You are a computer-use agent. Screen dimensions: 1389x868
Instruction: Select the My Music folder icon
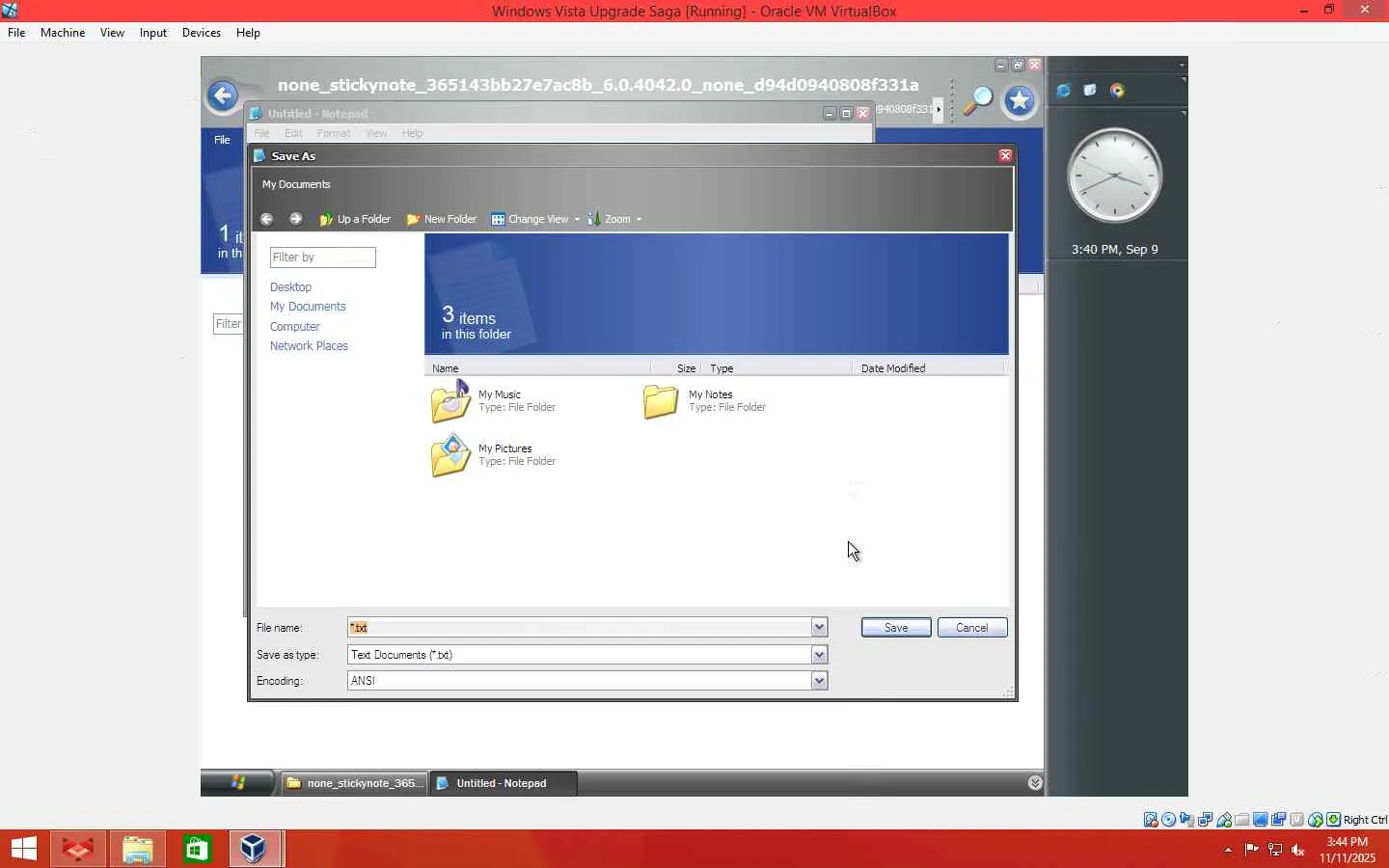pyautogui.click(x=450, y=401)
